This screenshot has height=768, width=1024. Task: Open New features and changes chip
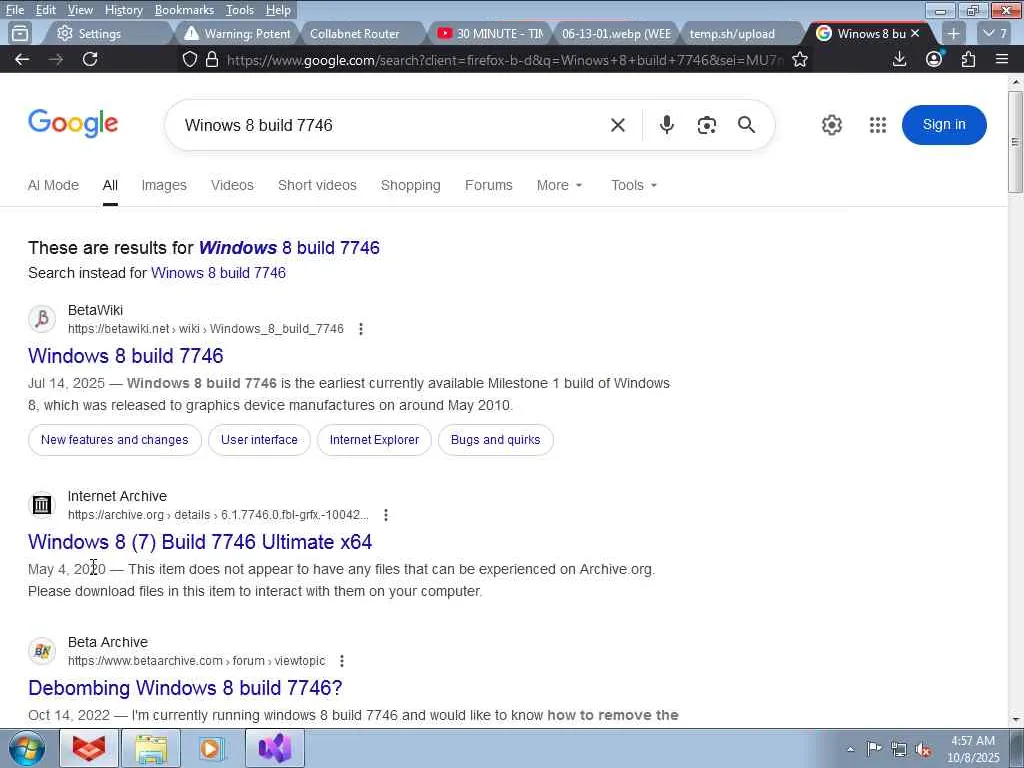(114, 440)
